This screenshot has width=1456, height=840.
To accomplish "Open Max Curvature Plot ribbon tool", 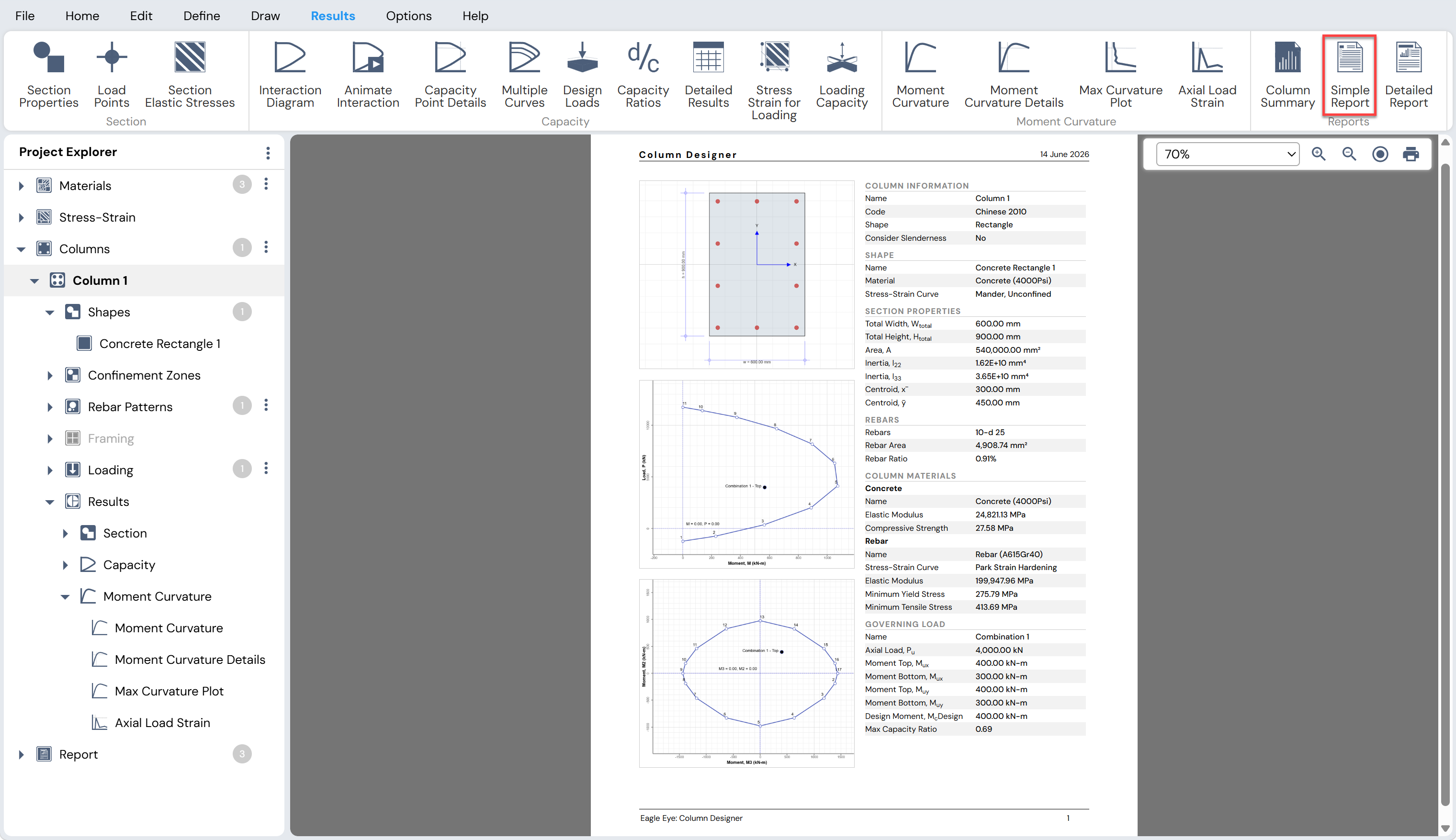I will pyautogui.click(x=1120, y=74).
